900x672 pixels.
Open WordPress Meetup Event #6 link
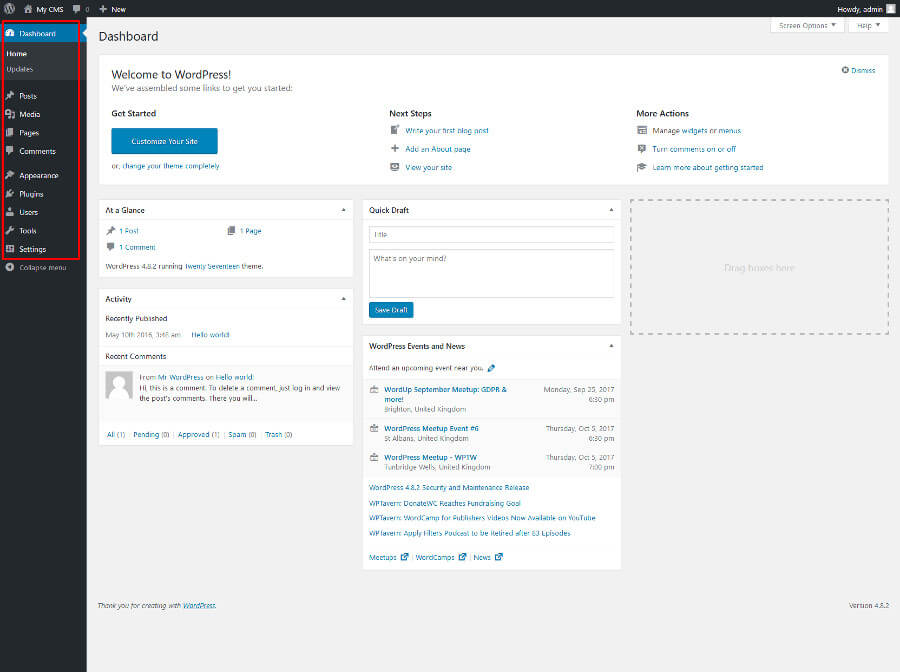[x=431, y=428]
